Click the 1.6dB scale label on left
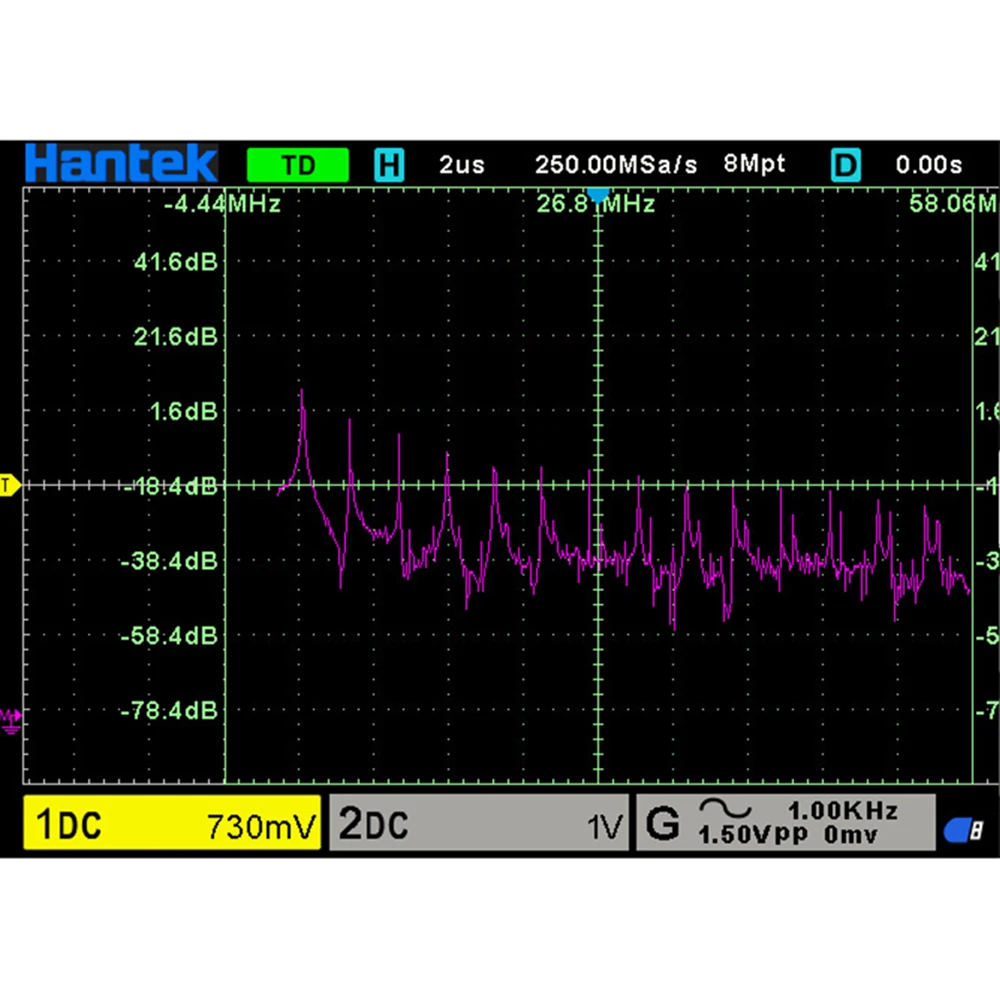Screen dimensions: 1000x1000 point(184,411)
